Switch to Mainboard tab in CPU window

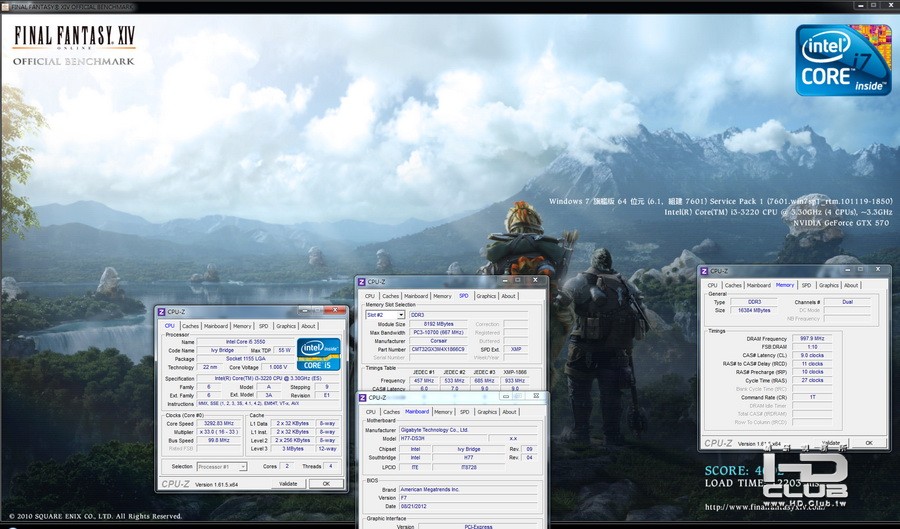[x=216, y=326]
